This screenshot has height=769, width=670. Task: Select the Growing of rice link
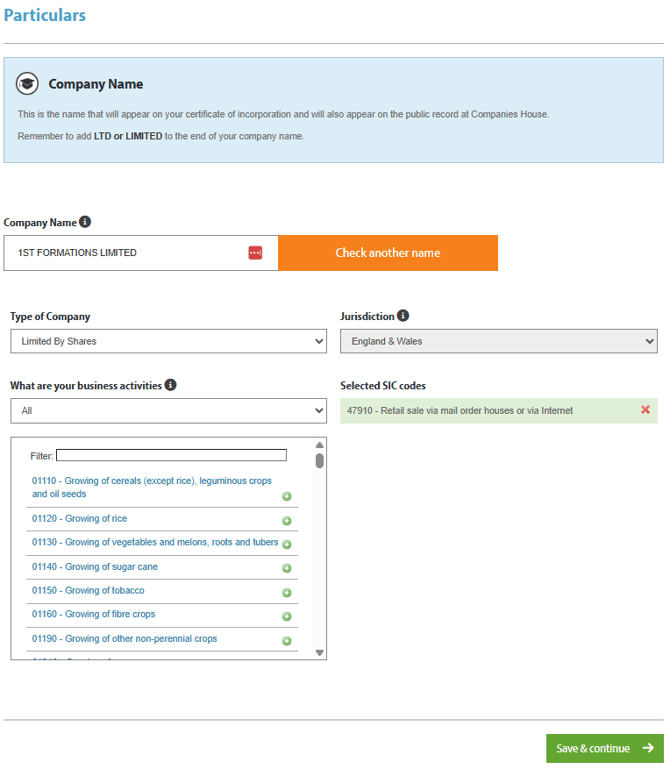[x=79, y=519]
